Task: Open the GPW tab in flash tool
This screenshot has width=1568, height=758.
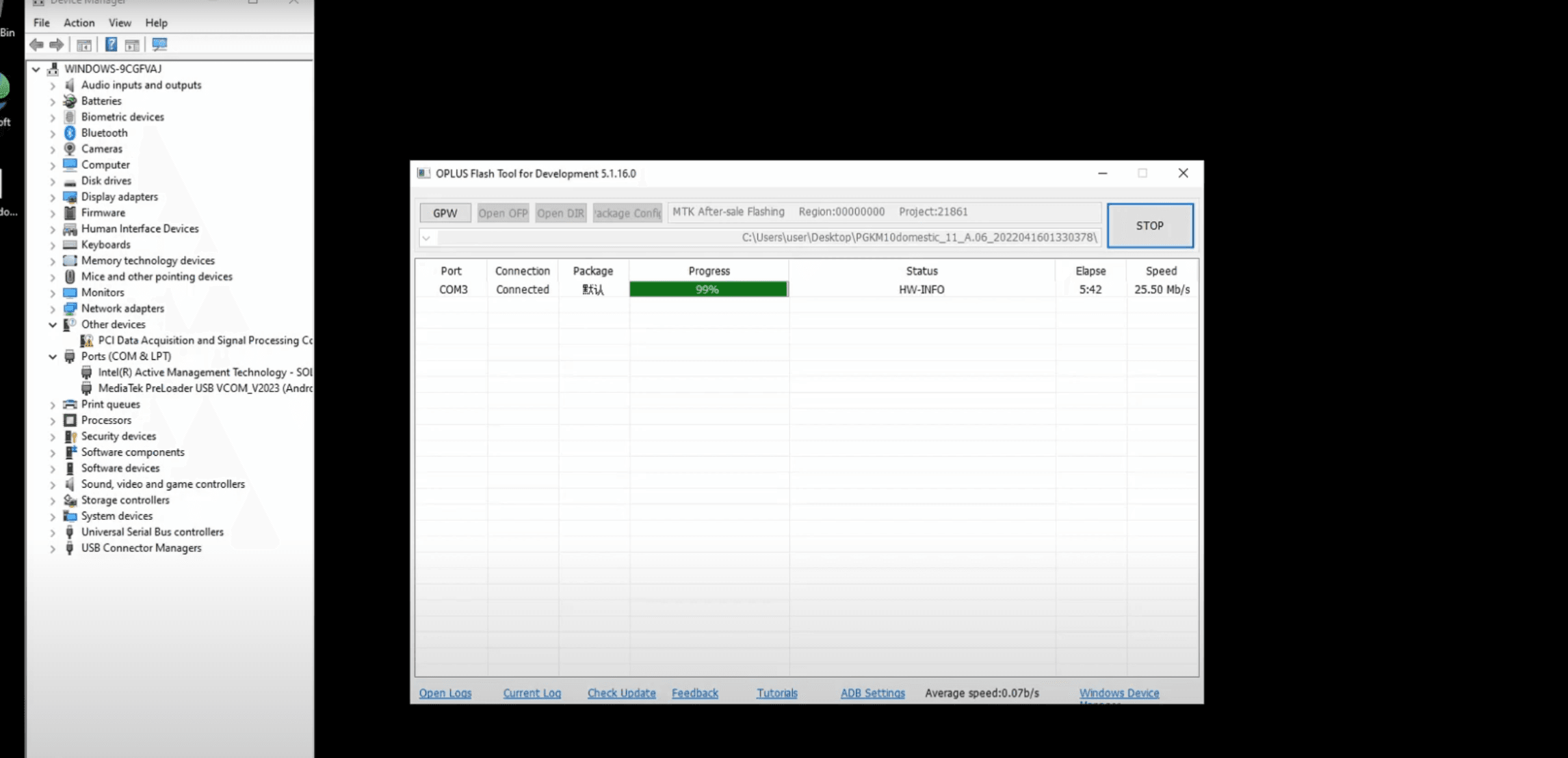Action: pyautogui.click(x=444, y=212)
